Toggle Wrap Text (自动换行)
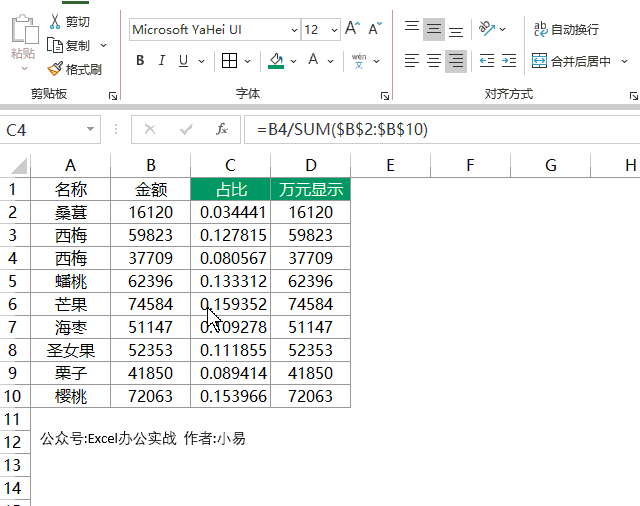 (565, 29)
